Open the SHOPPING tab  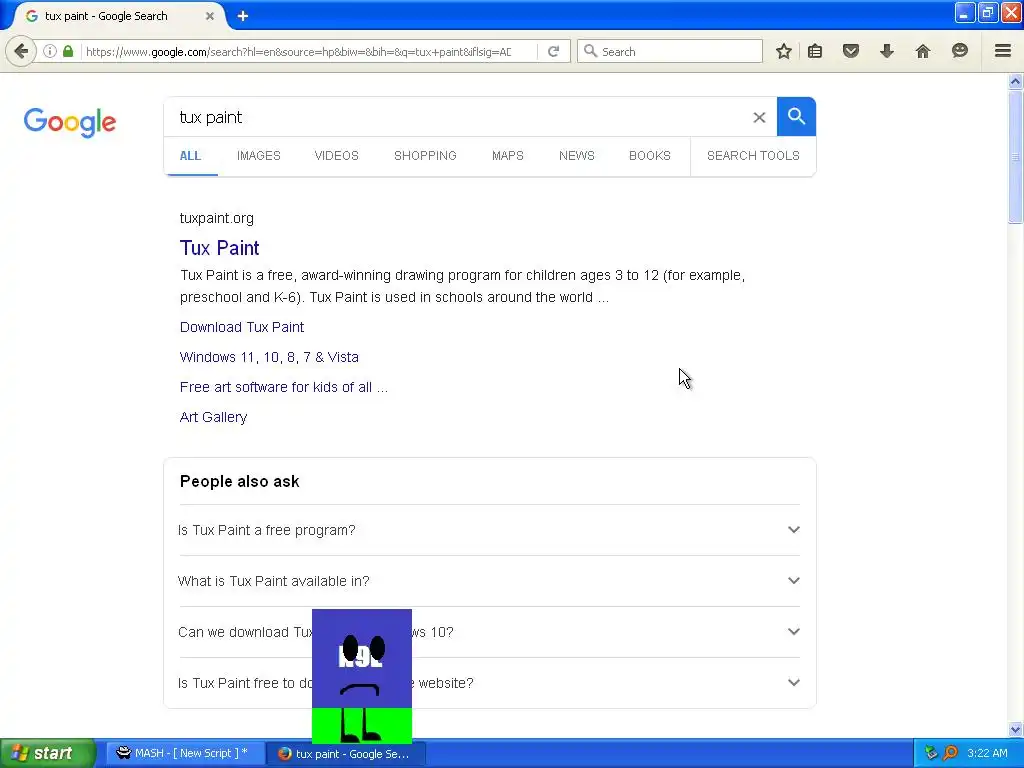click(x=425, y=155)
